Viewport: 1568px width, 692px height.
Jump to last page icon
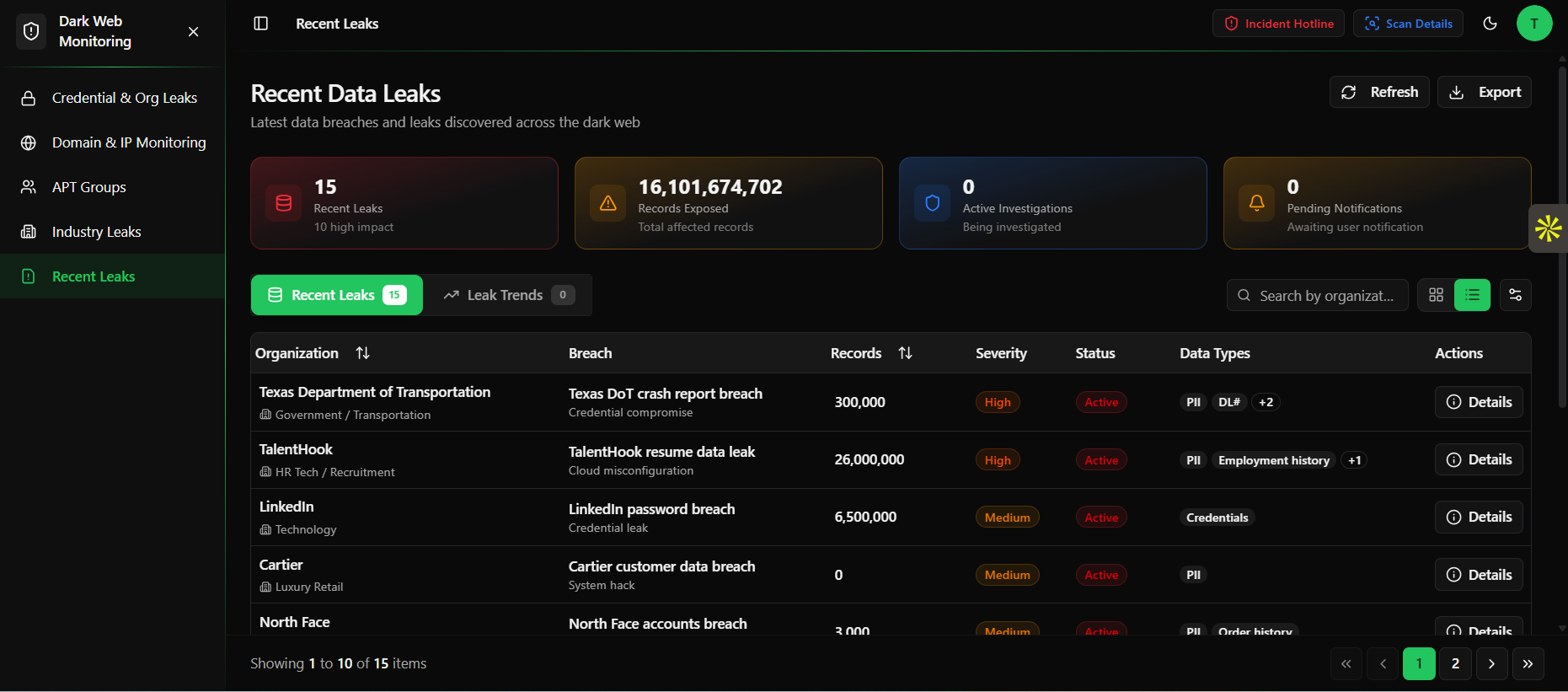pyautogui.click(x=1528, y=663)
